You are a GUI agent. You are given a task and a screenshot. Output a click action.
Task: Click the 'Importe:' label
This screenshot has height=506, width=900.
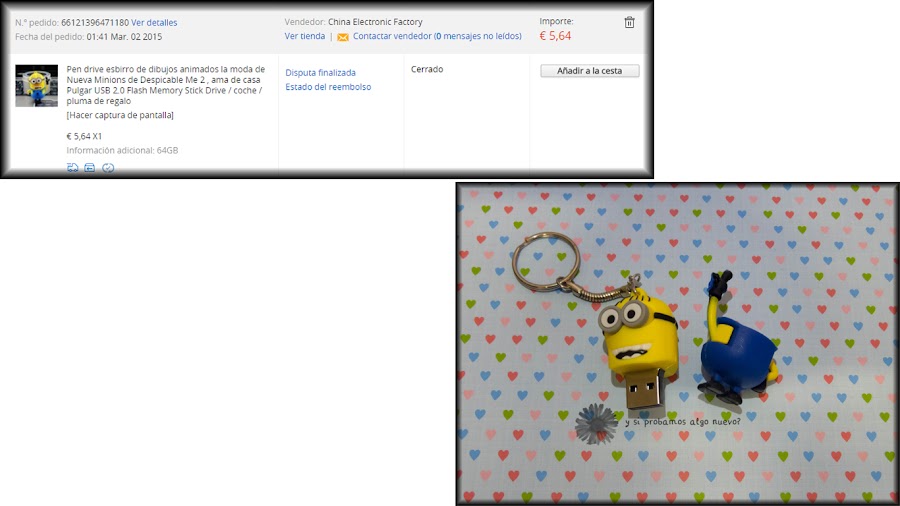[x=556, y=21]
